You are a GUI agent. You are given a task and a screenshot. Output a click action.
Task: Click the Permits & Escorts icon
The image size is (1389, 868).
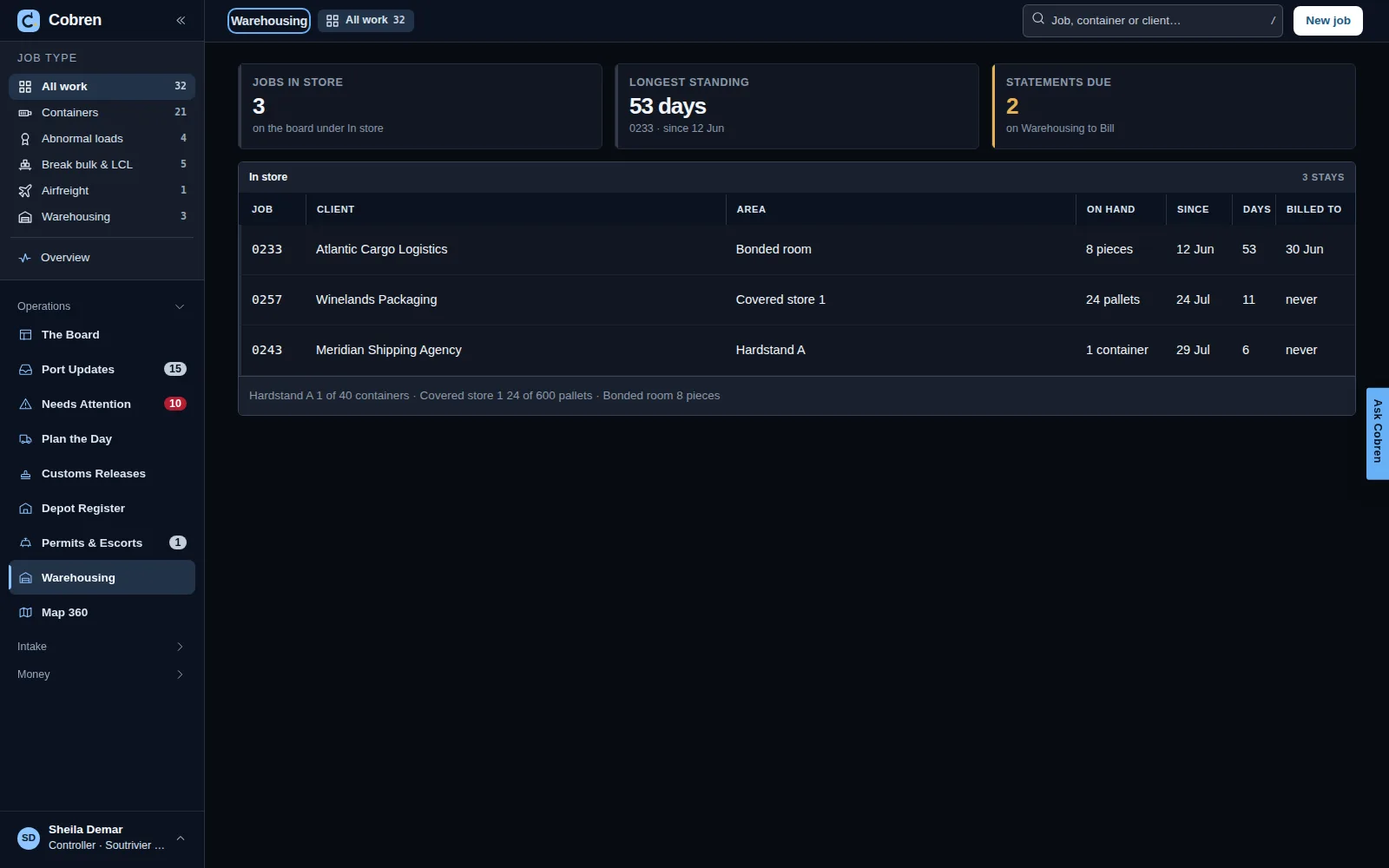[25, 543]
